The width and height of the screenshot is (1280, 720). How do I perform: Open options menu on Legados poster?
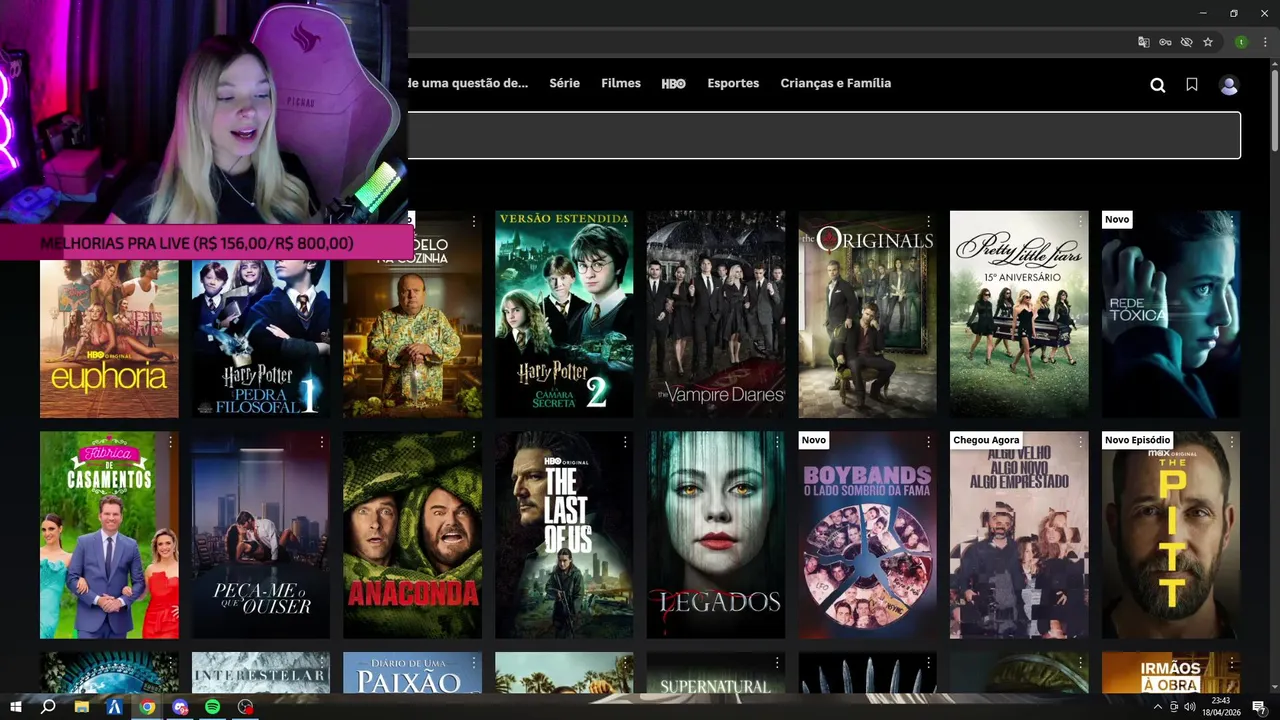point(777,442)
